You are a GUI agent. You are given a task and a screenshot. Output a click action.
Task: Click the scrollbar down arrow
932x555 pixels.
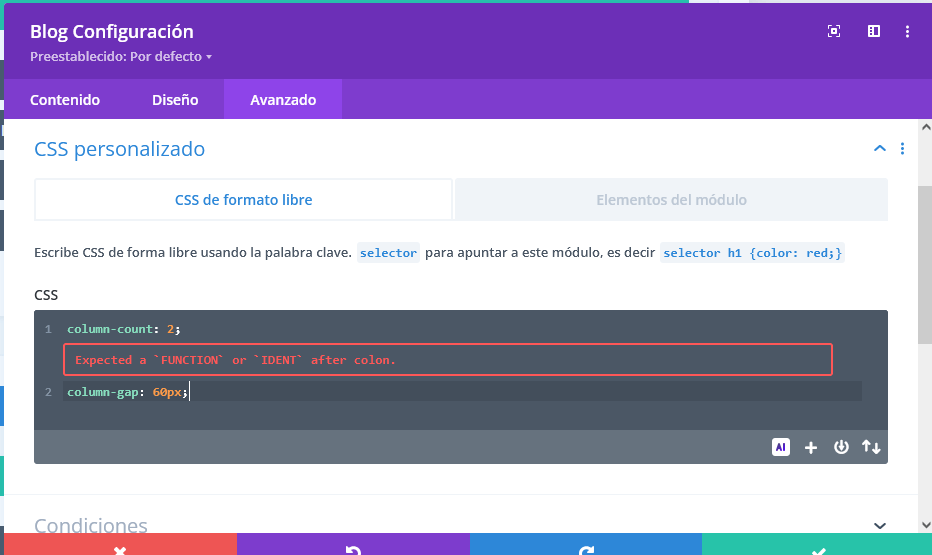coord(925,526)
